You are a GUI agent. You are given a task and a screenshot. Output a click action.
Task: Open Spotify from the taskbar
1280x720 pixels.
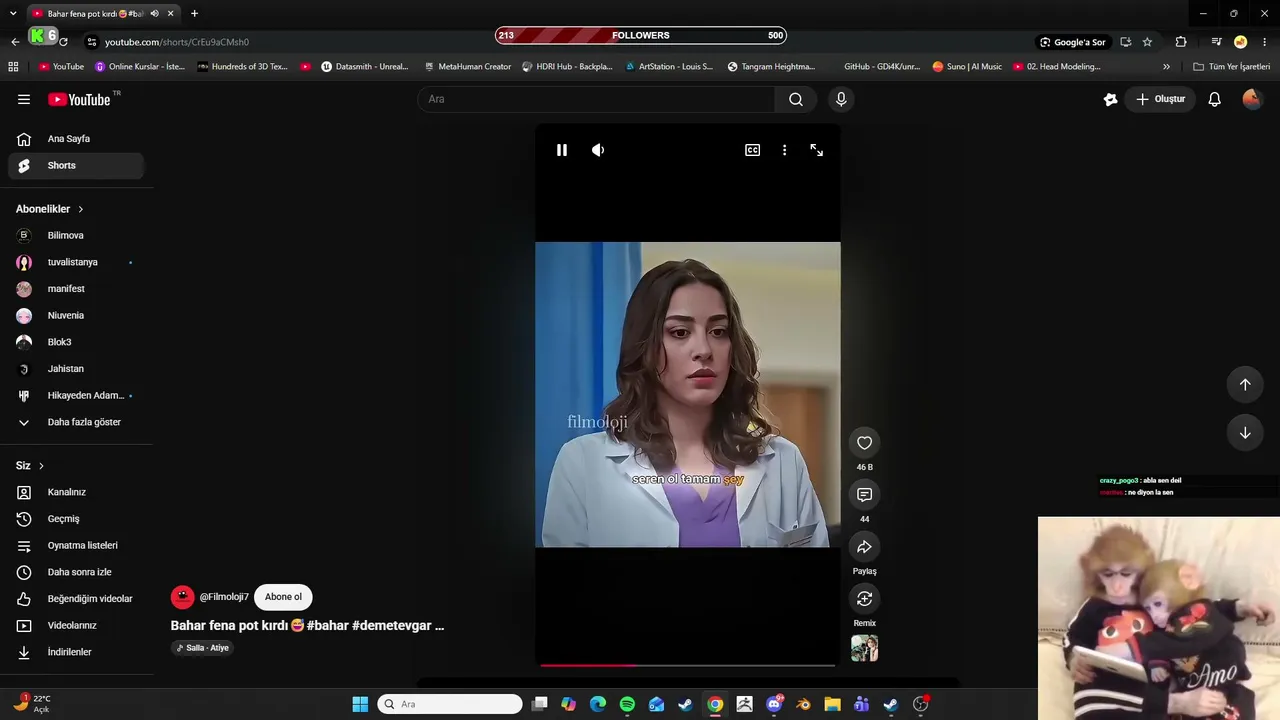[627, 704]
